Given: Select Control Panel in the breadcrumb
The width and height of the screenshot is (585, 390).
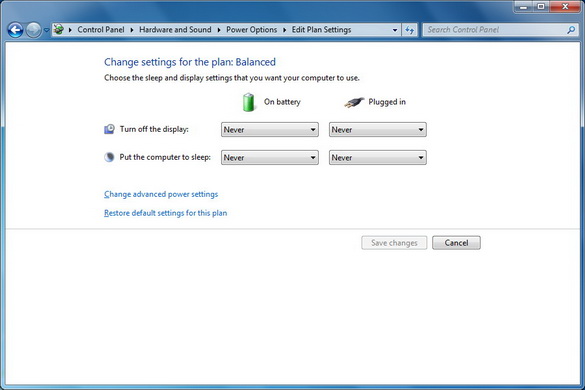Looking at the screenshot, I should coord(101,29).
